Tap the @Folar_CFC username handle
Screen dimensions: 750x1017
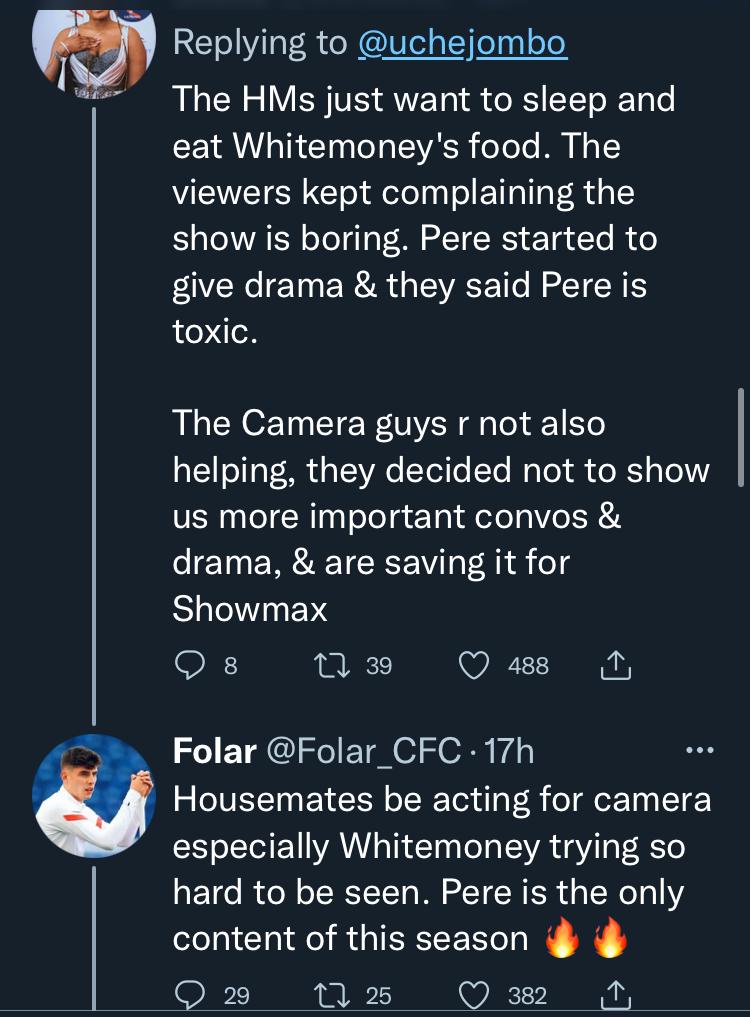click(x=364, y=750)
